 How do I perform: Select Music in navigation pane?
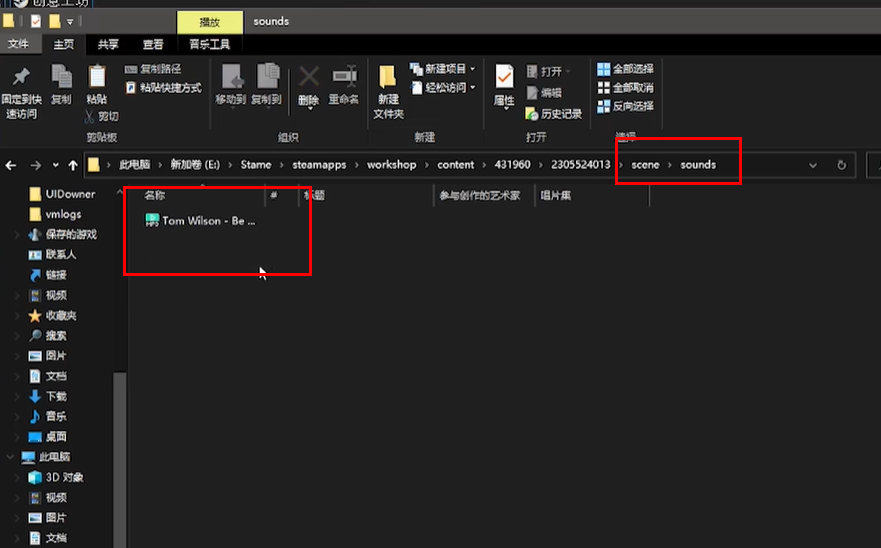click(x=48, y=416)
